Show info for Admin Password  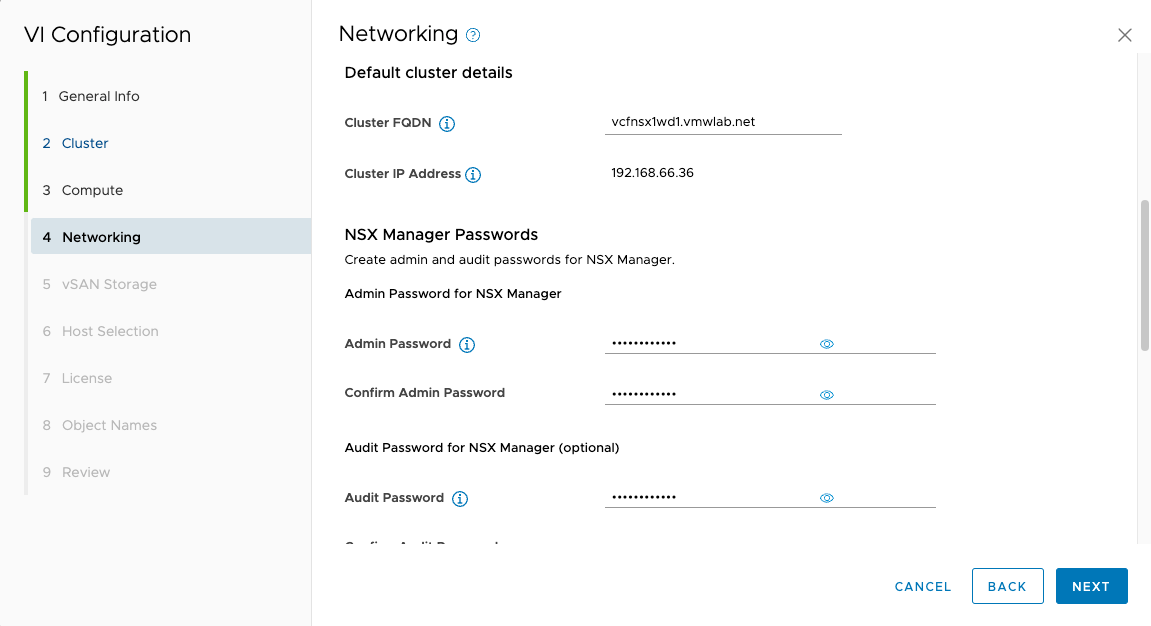tap(467, 345)
